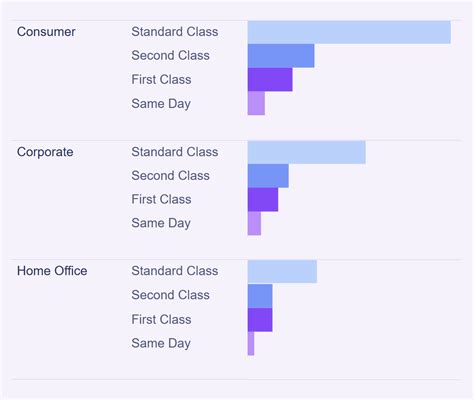Click the Home Office First Class bar
Screen dimensions: 474x400
click(x=260, y=320)
